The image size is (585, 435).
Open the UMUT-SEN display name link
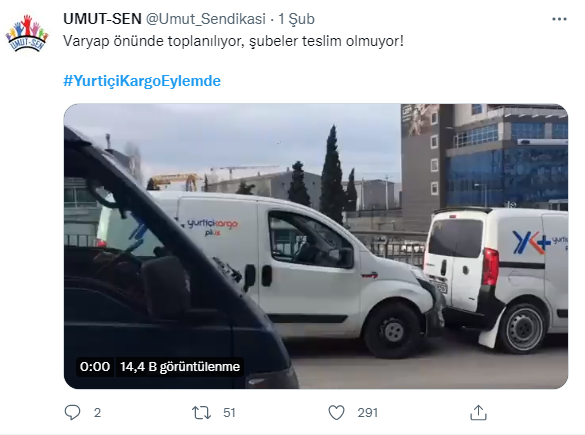point(102,19)
